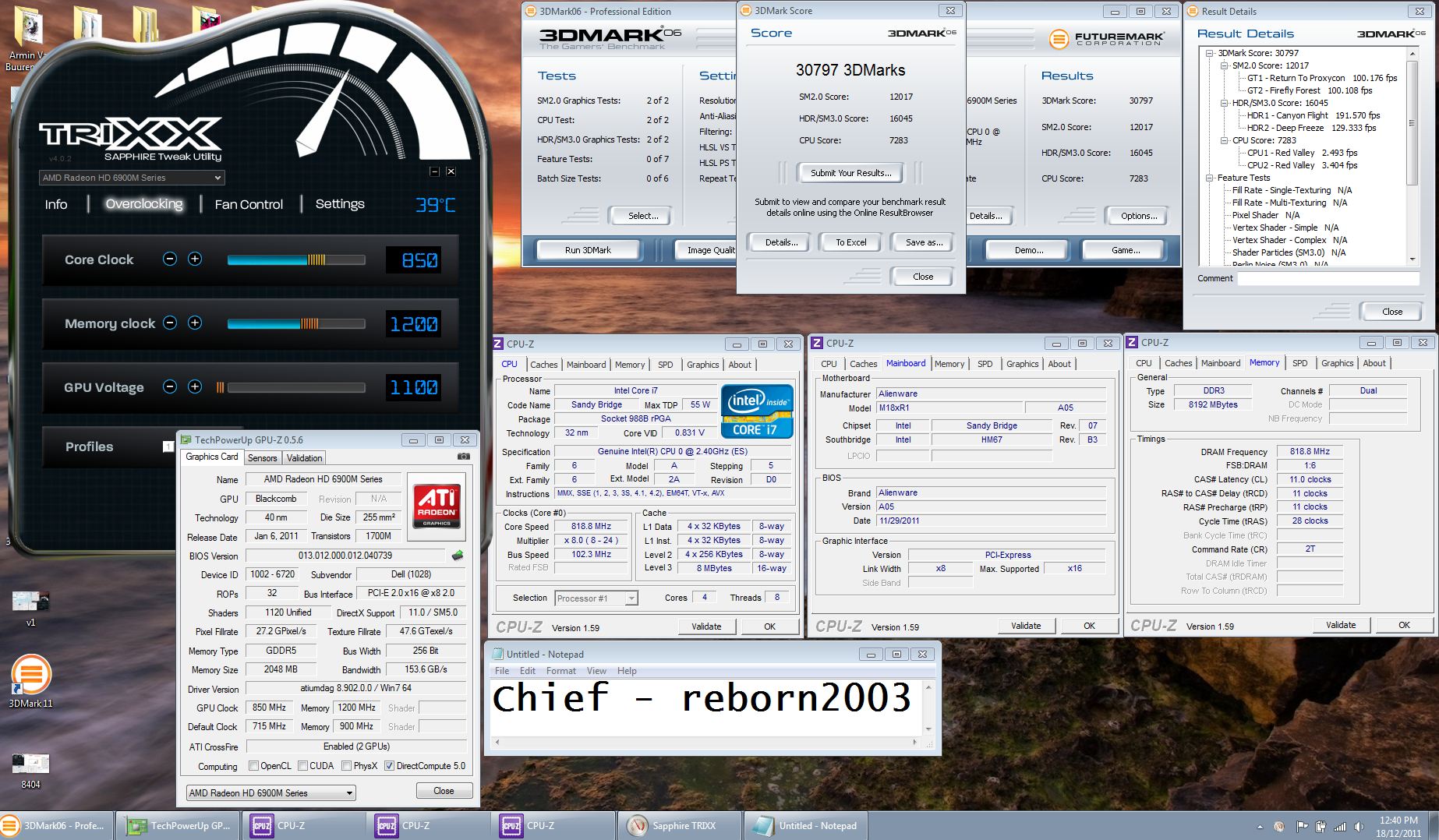Toggle the CUDA checkbox

point(303,766)
